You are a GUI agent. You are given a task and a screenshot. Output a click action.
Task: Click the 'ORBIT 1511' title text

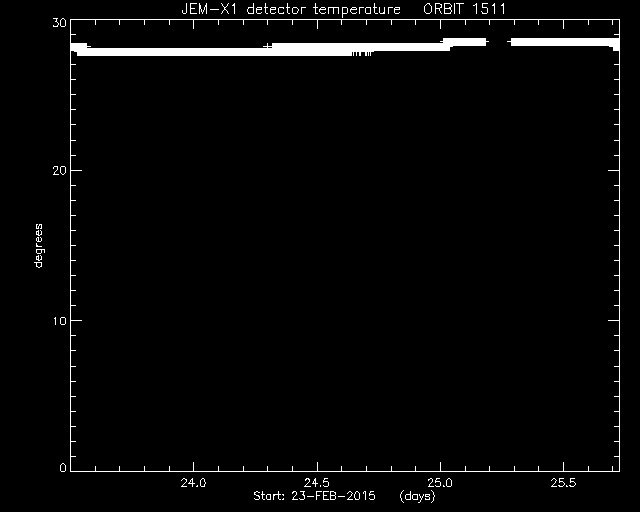464,9
